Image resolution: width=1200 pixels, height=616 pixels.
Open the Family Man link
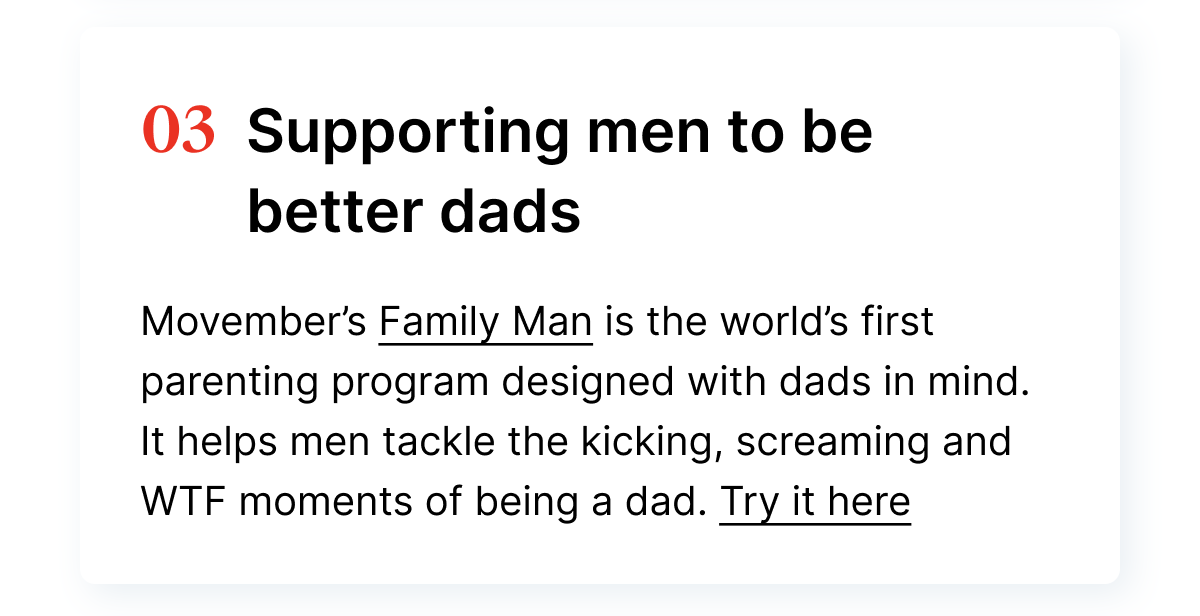pyautogui.click(x=486, y=323)
